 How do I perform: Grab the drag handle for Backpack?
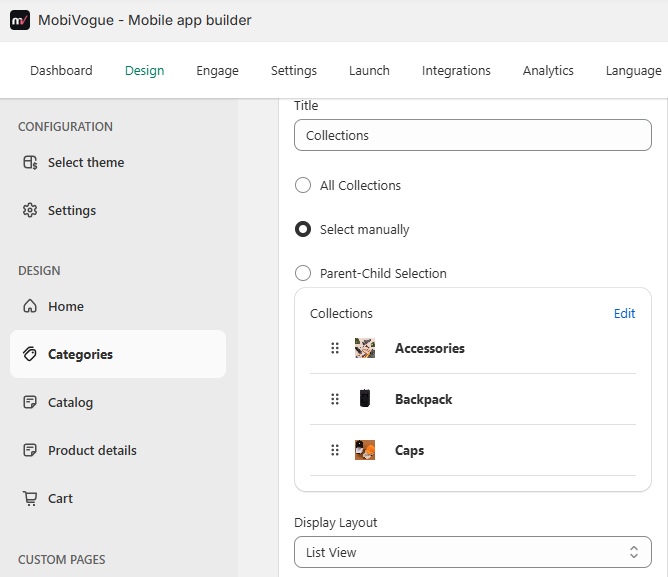335,399
